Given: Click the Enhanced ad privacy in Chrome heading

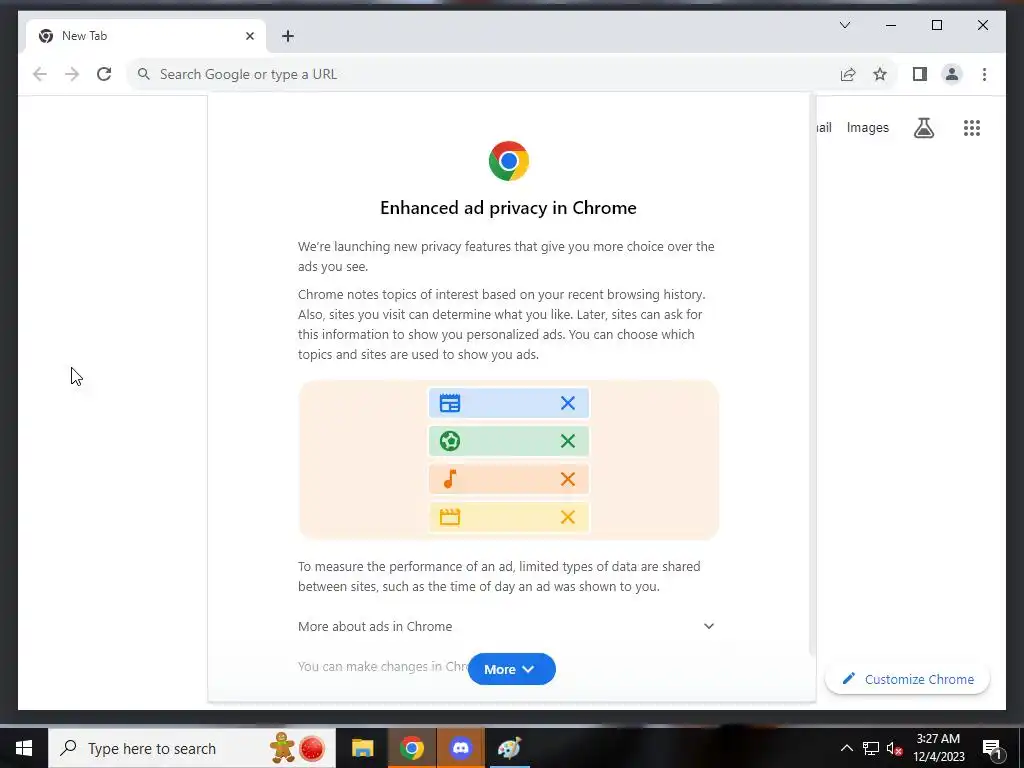Looking at the screenshot, I should pos(508,208).
